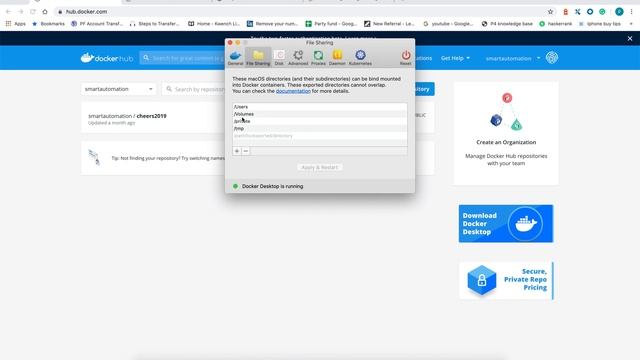Click the Search by repository field
Image resolution: width=640 pixels, height=360 pixels.
tap(194, 89)
